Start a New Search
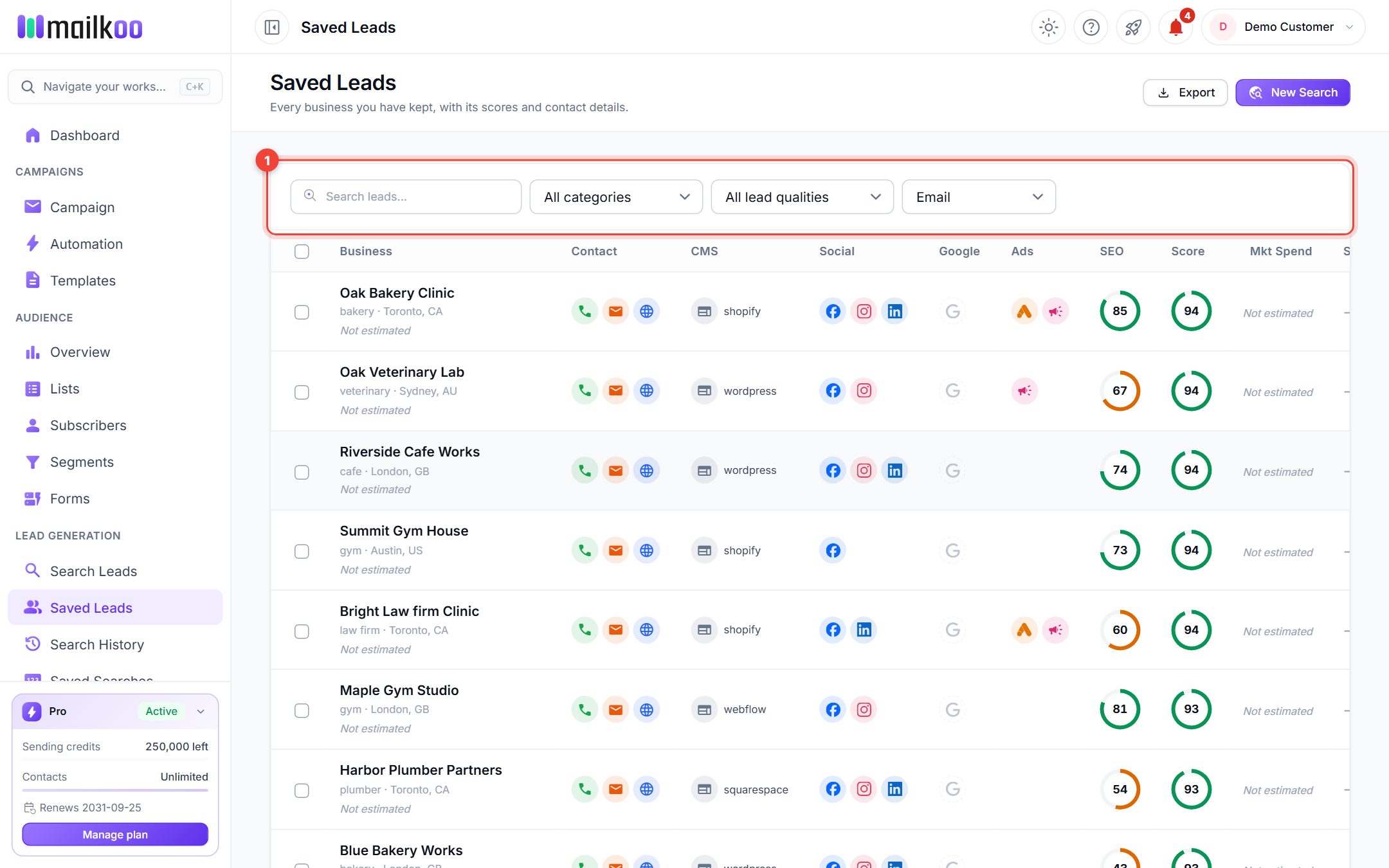The height and width of the screenshot is (868, 1389). click(x=1293, y=93)
